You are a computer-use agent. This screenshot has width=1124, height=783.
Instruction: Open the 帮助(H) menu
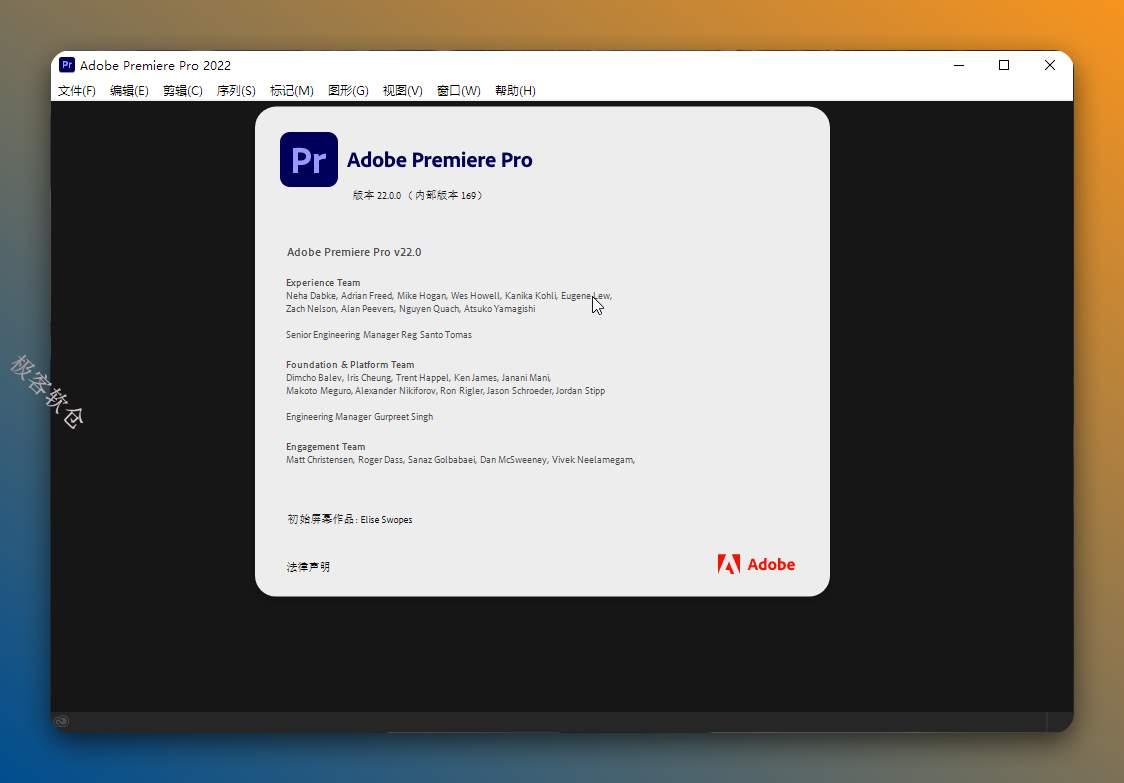tap(515, 90)
